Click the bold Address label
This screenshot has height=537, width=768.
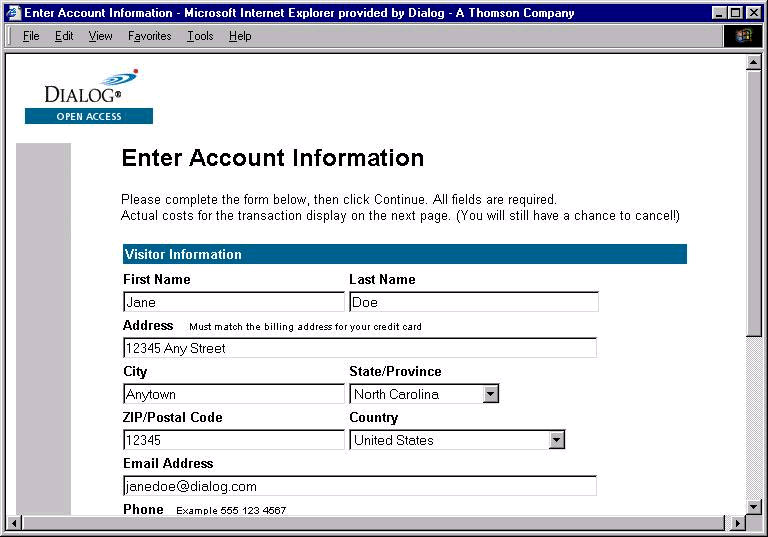click(148, 325)
